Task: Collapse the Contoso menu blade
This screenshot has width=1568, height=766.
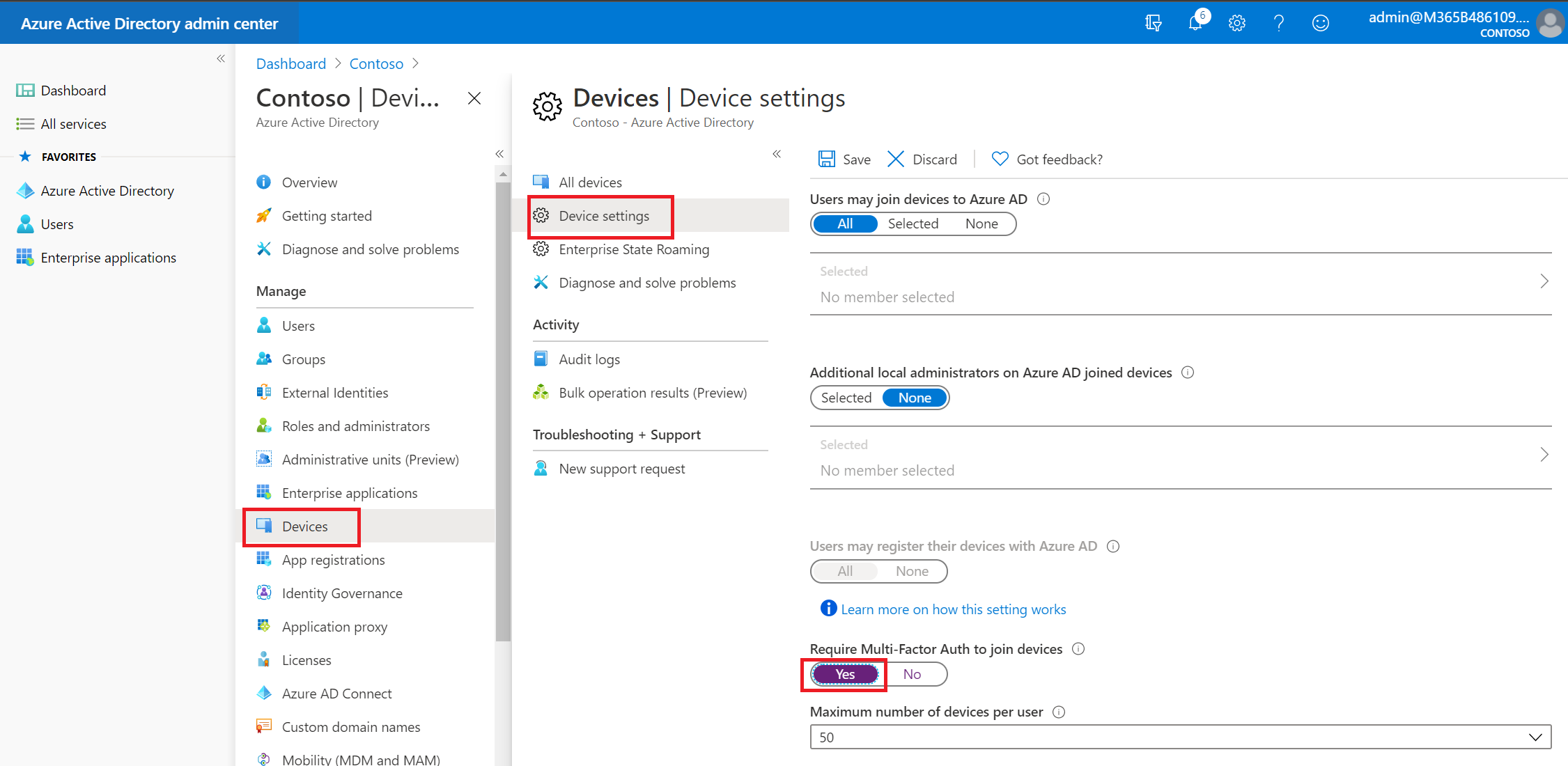Action: click(499, 154)
